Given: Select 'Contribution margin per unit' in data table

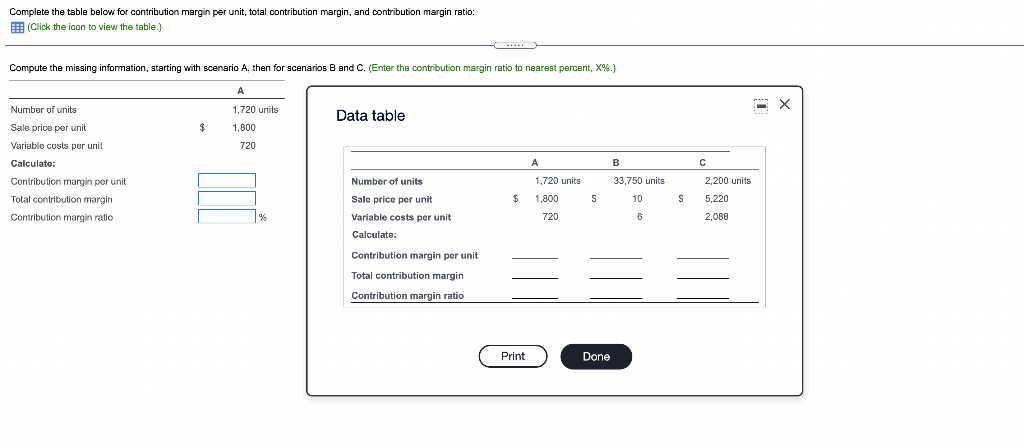Looking at the screenshot, I should click(414, 255).
